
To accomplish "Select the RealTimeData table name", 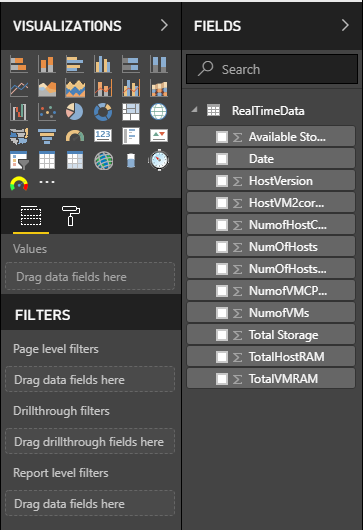I will coord(268,111).
